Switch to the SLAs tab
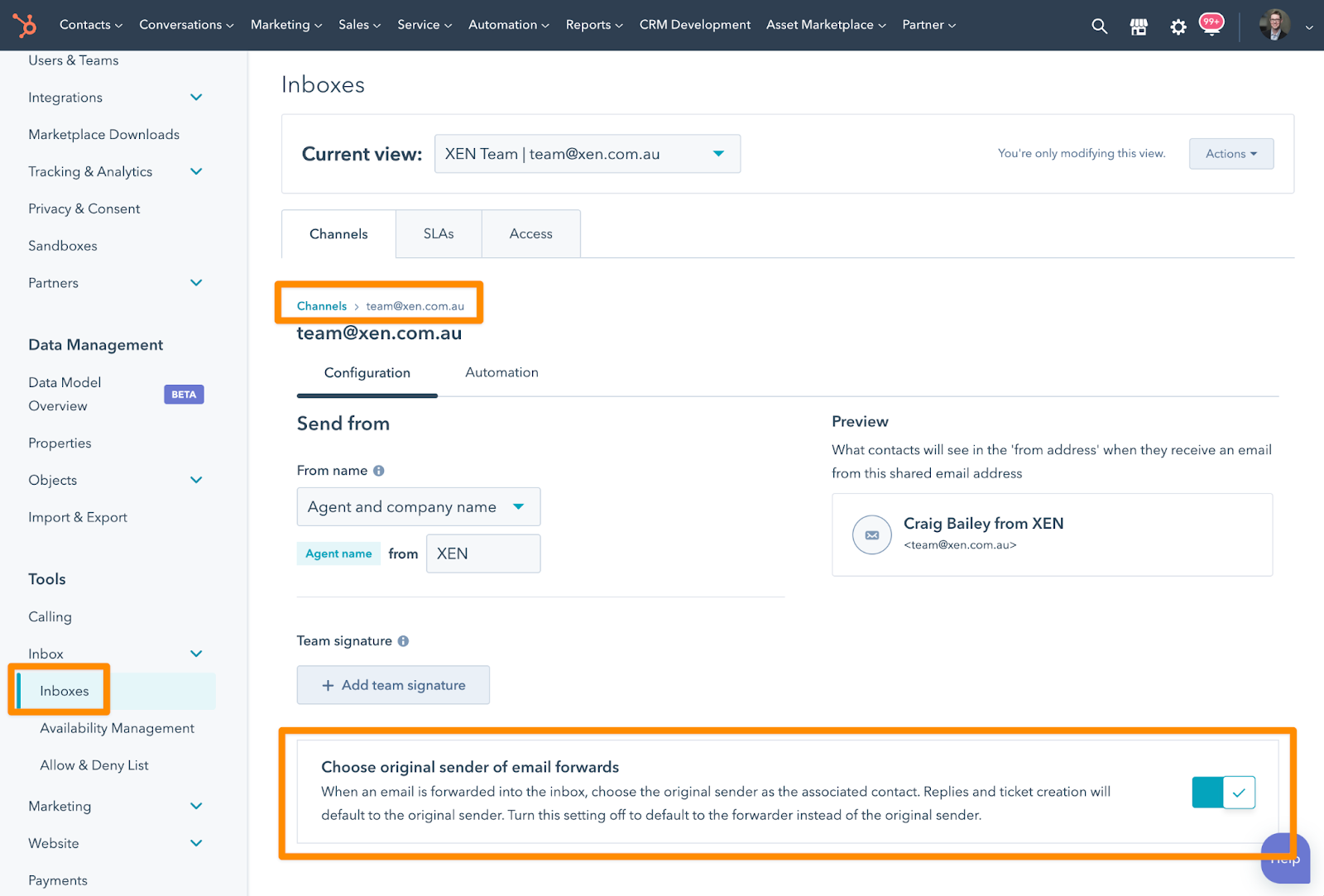The image size is (1324, 896). click(439, 234)
